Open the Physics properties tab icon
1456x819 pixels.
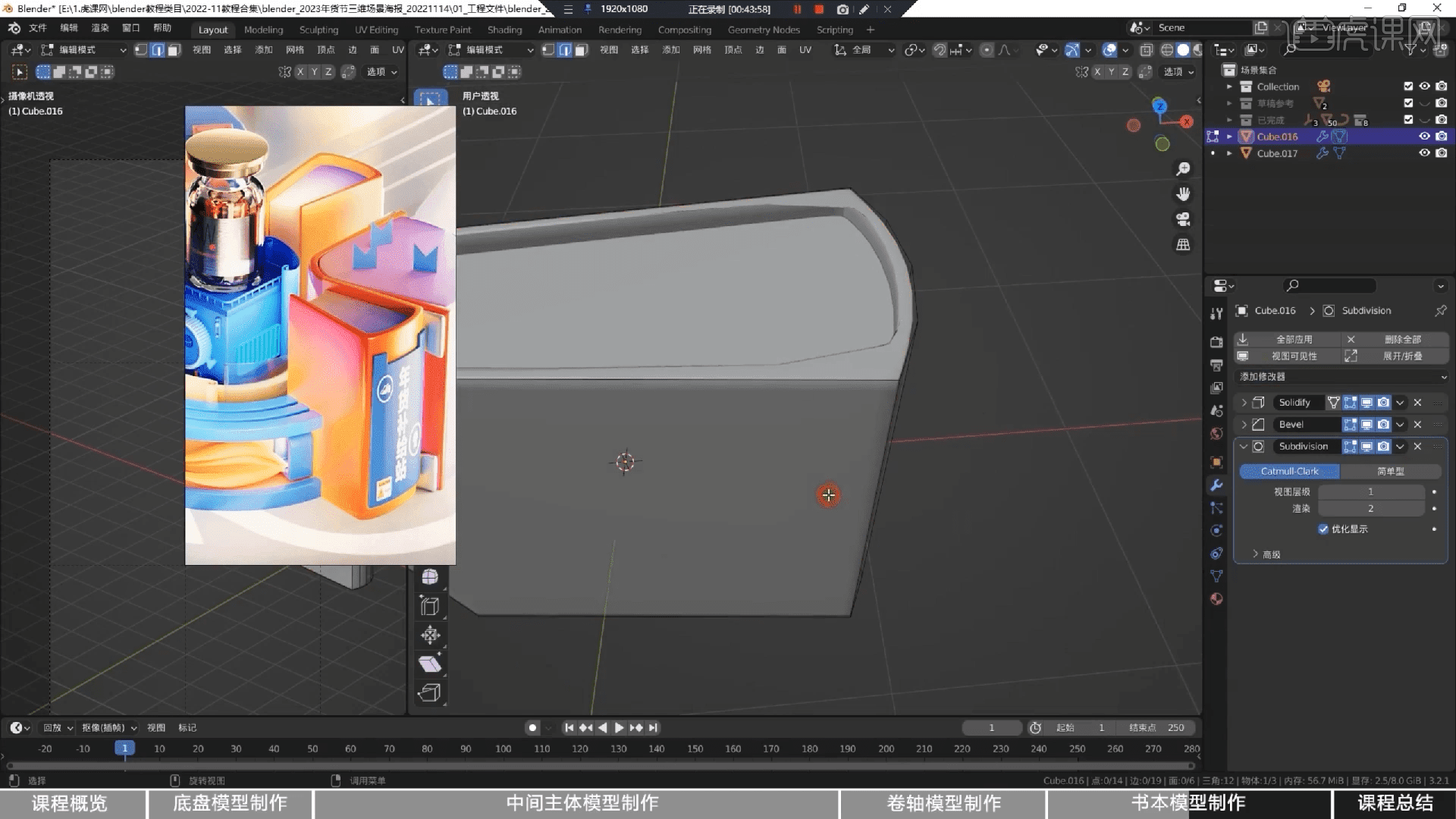(x=1216, y=531)
